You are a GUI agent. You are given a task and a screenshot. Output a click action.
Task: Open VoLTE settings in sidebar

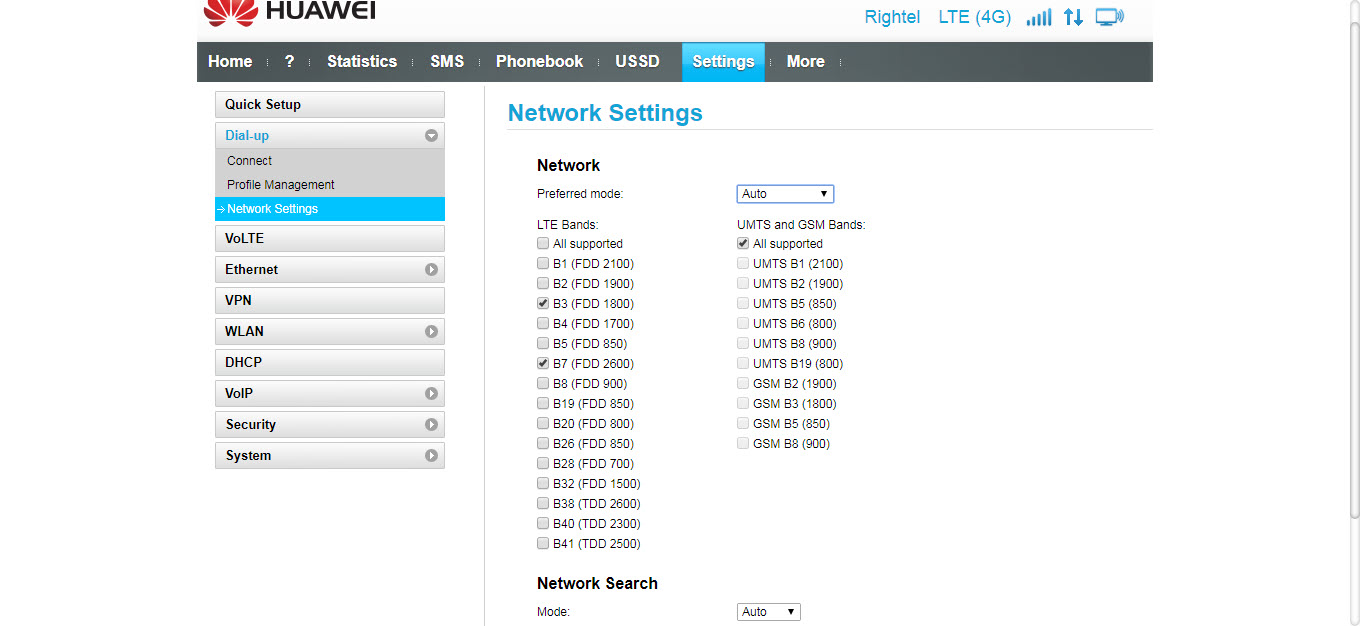pyautogui.click(x=329, y=239)
